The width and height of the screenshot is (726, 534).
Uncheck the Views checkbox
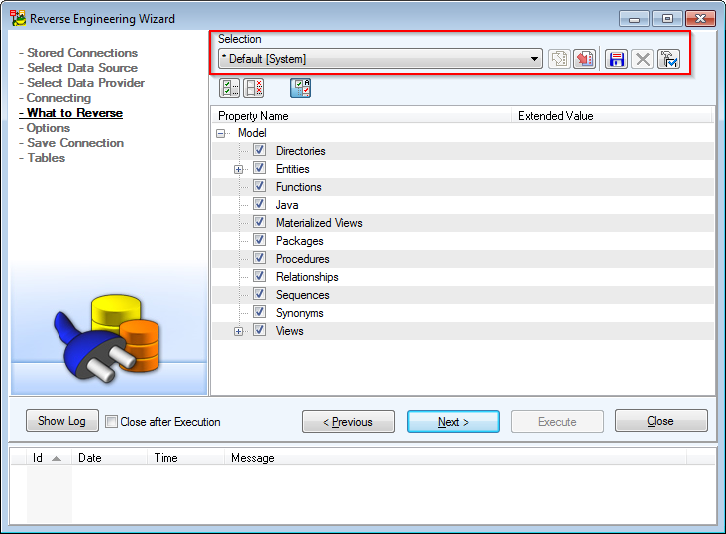click(x=259, y=330)
